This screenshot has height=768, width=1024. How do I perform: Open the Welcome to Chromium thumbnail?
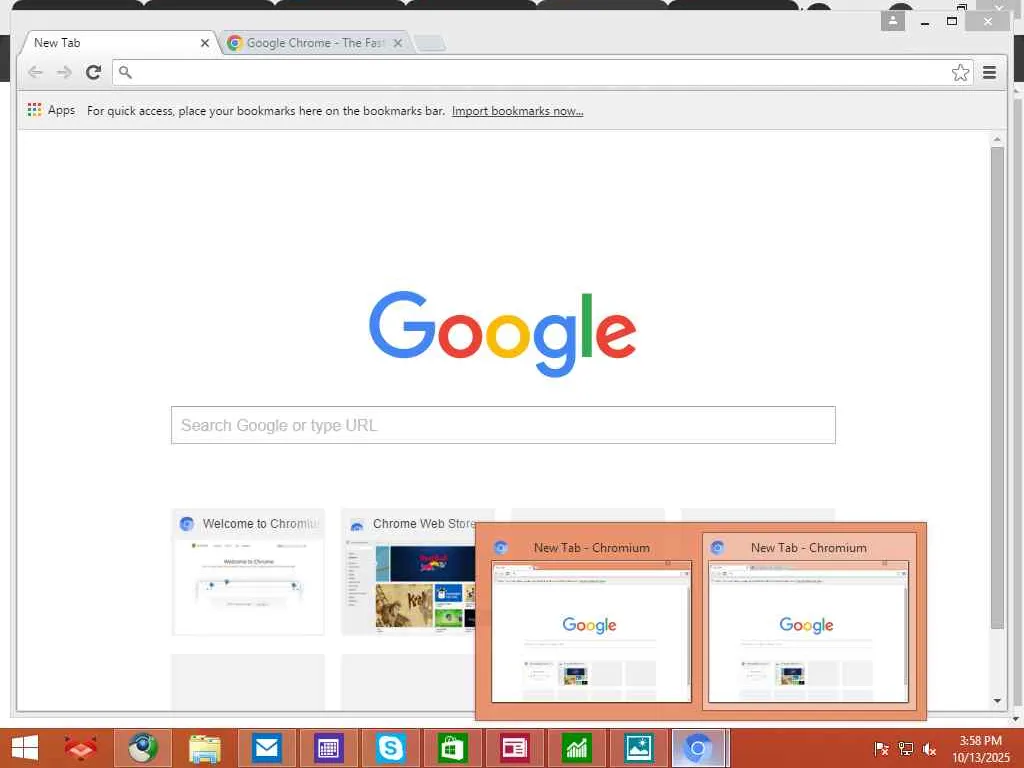click(x=248, y=571)
